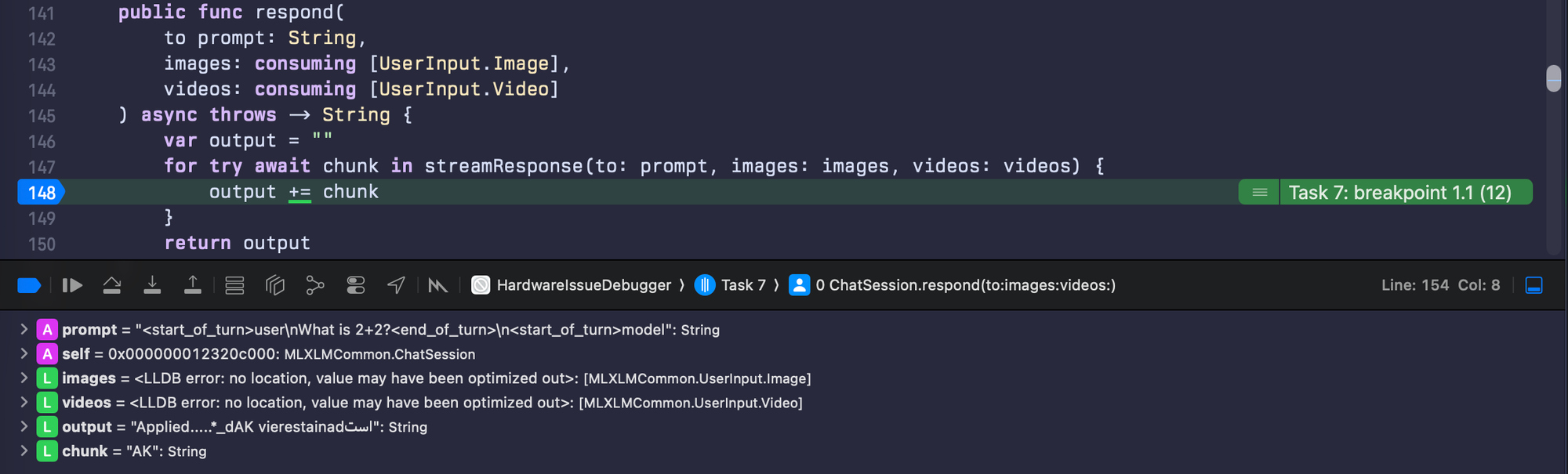Click the view debugging stack icon
Viewport: 1568px width, 474px height.
[234, 285]
